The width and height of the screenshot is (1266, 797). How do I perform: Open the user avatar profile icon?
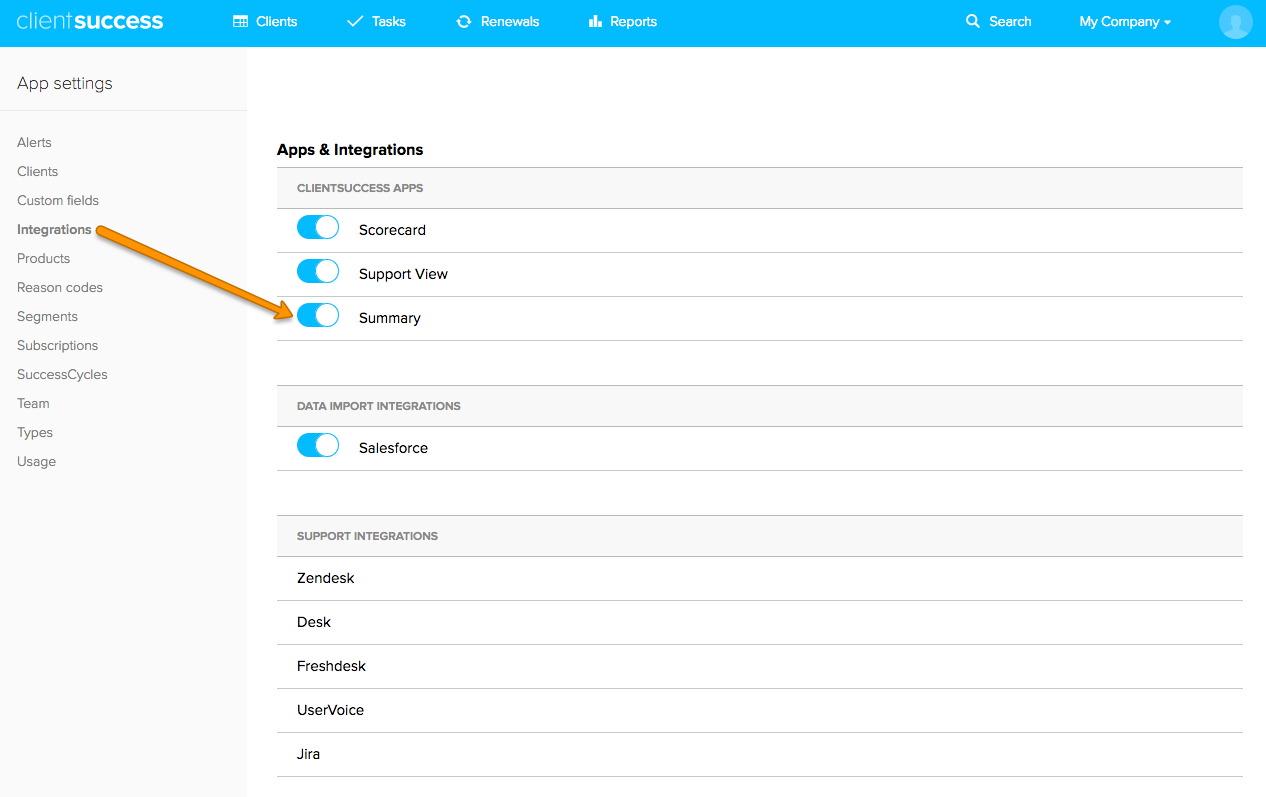click(x=1236, y=22)
